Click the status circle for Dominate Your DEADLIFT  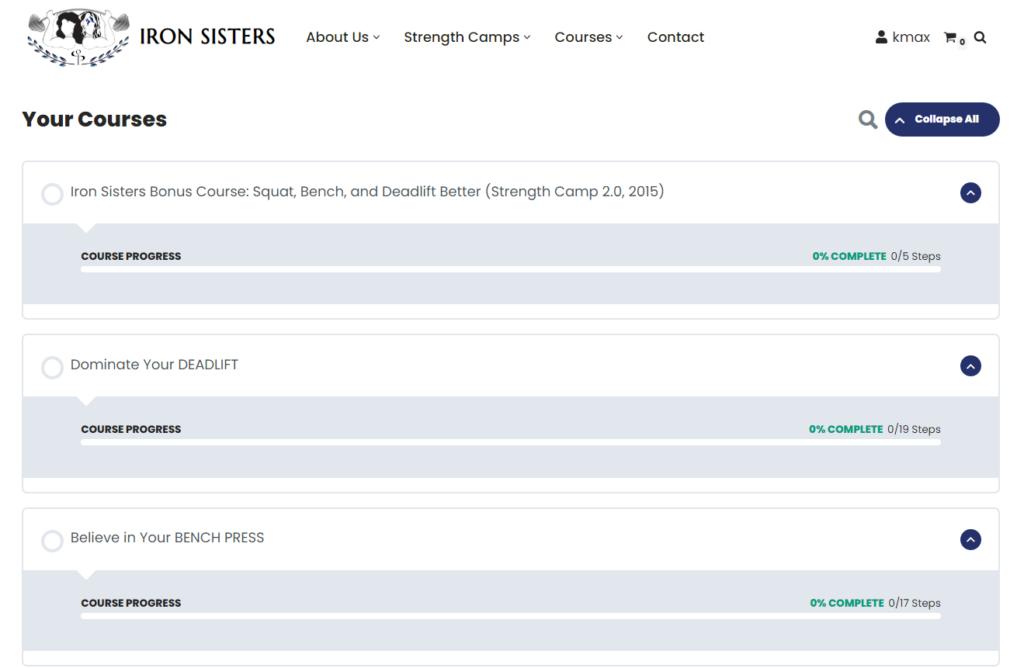click(52, 368)
